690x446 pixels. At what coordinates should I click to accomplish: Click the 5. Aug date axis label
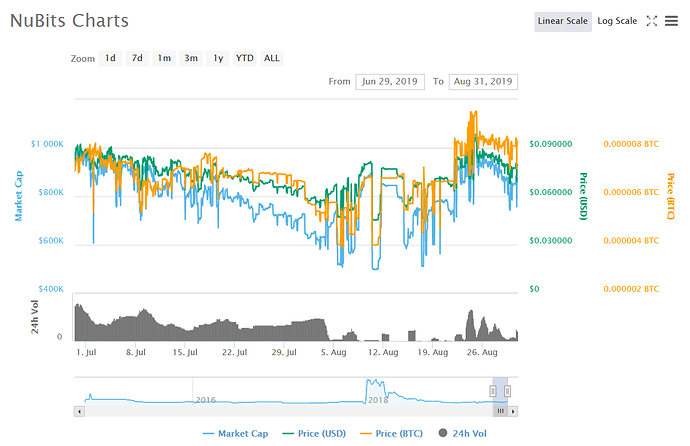[x=334, y=352]
